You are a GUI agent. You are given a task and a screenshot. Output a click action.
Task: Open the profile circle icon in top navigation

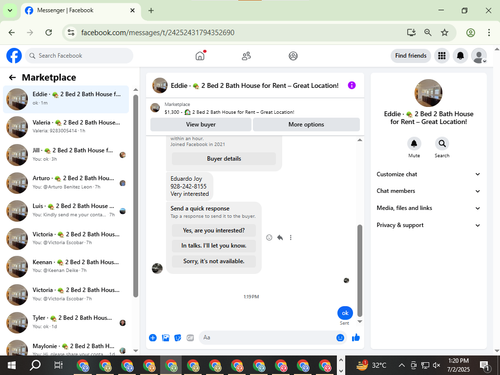click(293, 56)
